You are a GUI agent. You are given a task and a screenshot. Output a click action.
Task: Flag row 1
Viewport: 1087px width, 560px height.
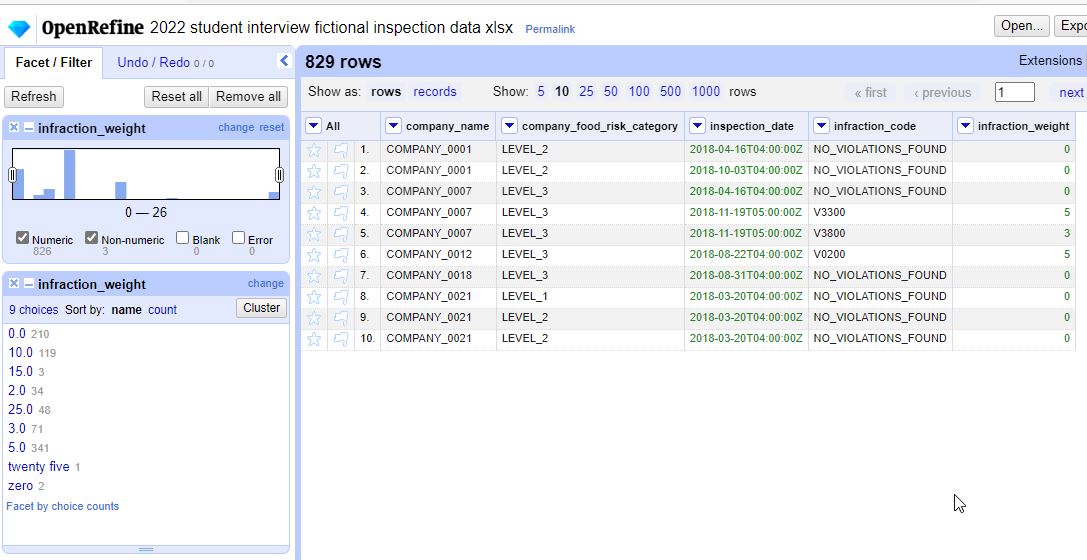340,150
